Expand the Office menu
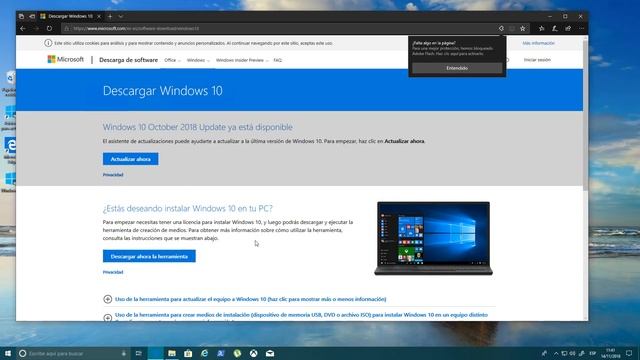This screenshot has height=360, width=640. 172,60
